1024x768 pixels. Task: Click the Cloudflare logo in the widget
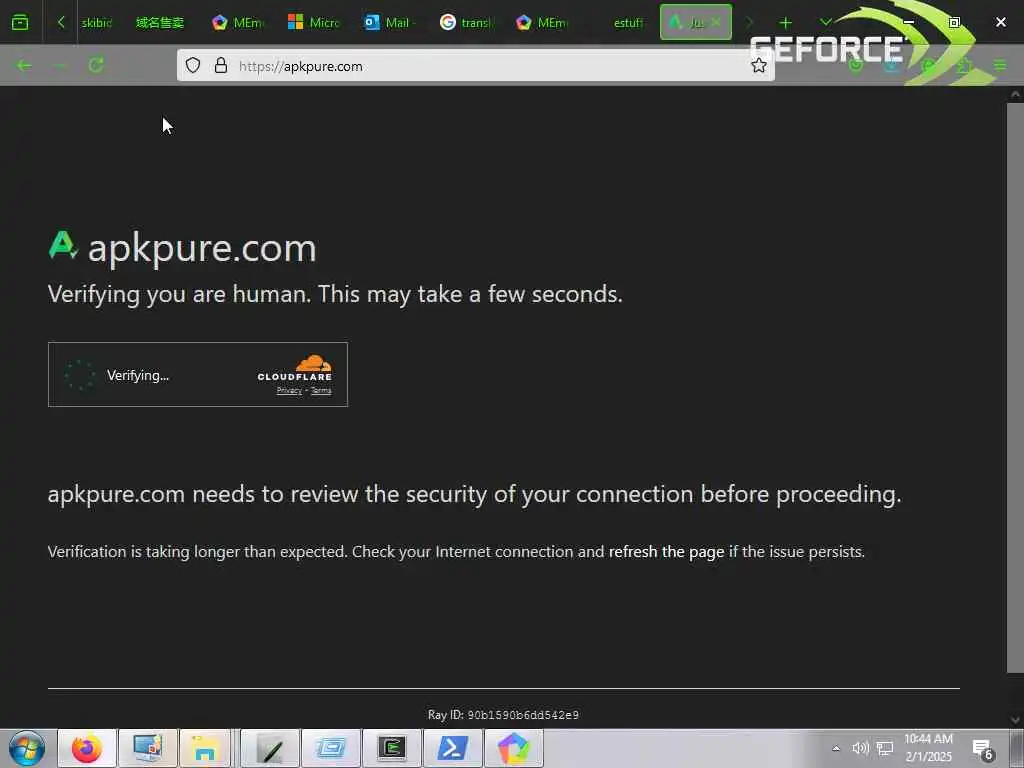pyautogui.click(x=295, y=368)
